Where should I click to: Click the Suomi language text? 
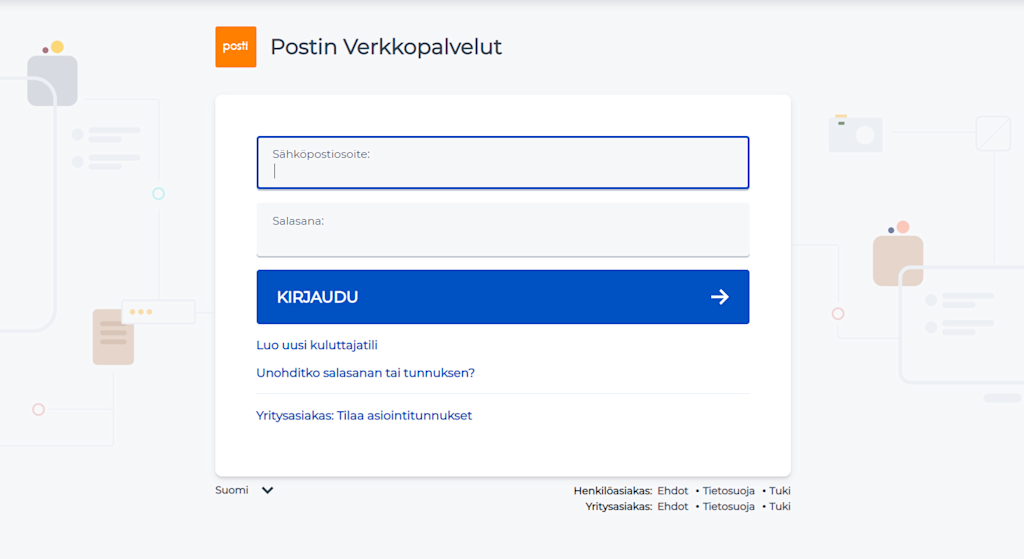[232, 490]
